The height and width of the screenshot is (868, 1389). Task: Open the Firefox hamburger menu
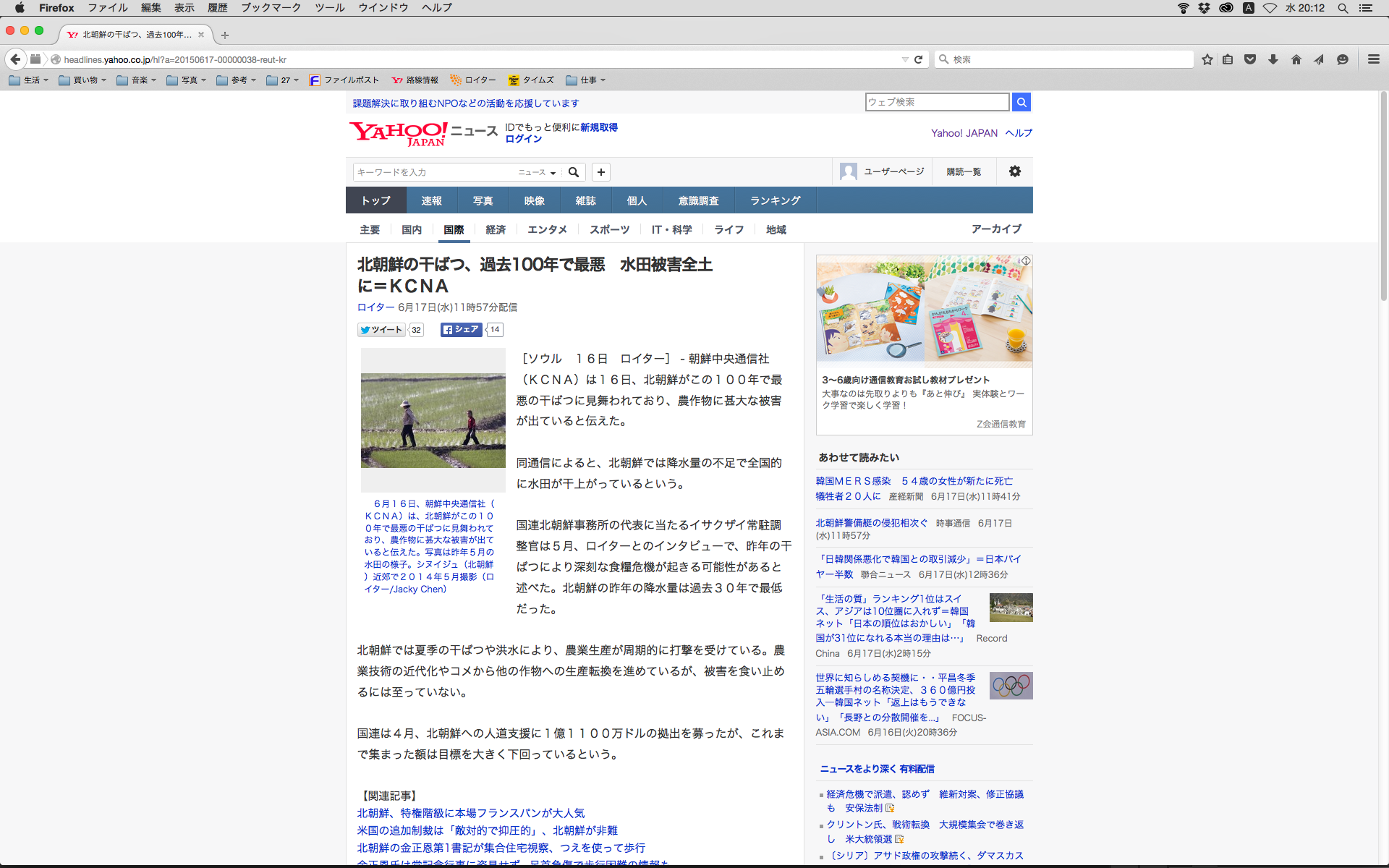tap(1373, 59)
